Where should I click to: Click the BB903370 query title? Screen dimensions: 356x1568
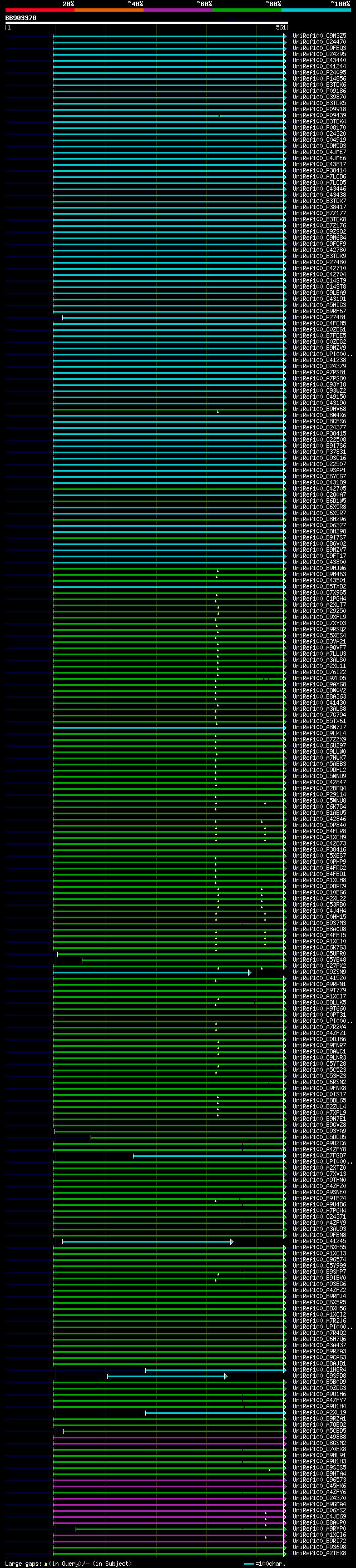21,18
